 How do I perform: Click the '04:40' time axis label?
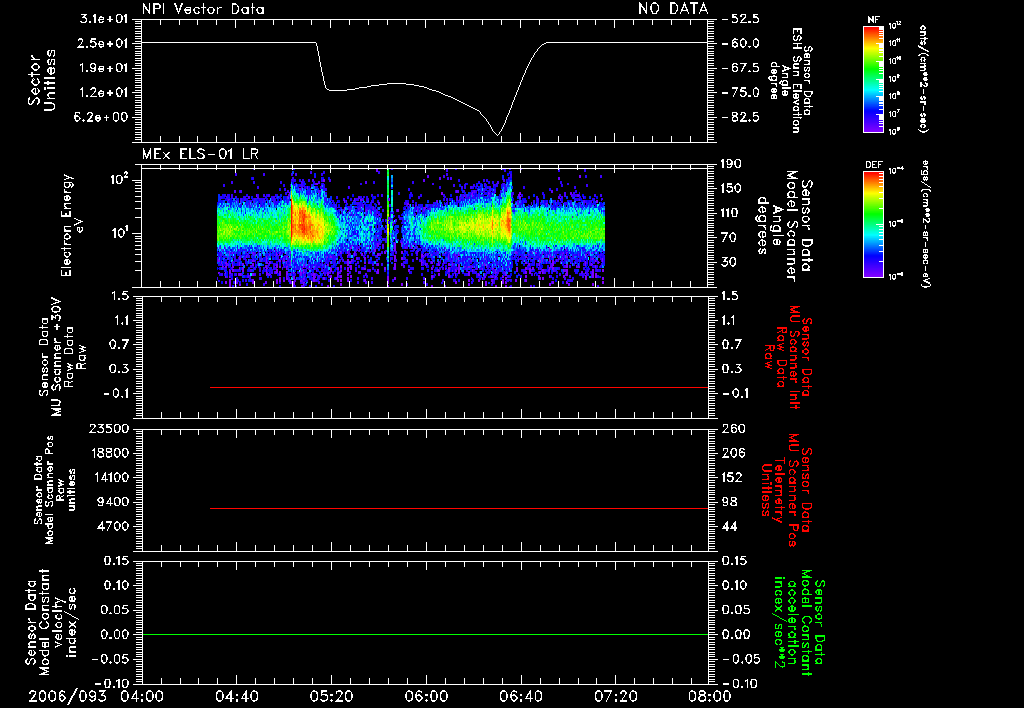(x=236, y=696)
